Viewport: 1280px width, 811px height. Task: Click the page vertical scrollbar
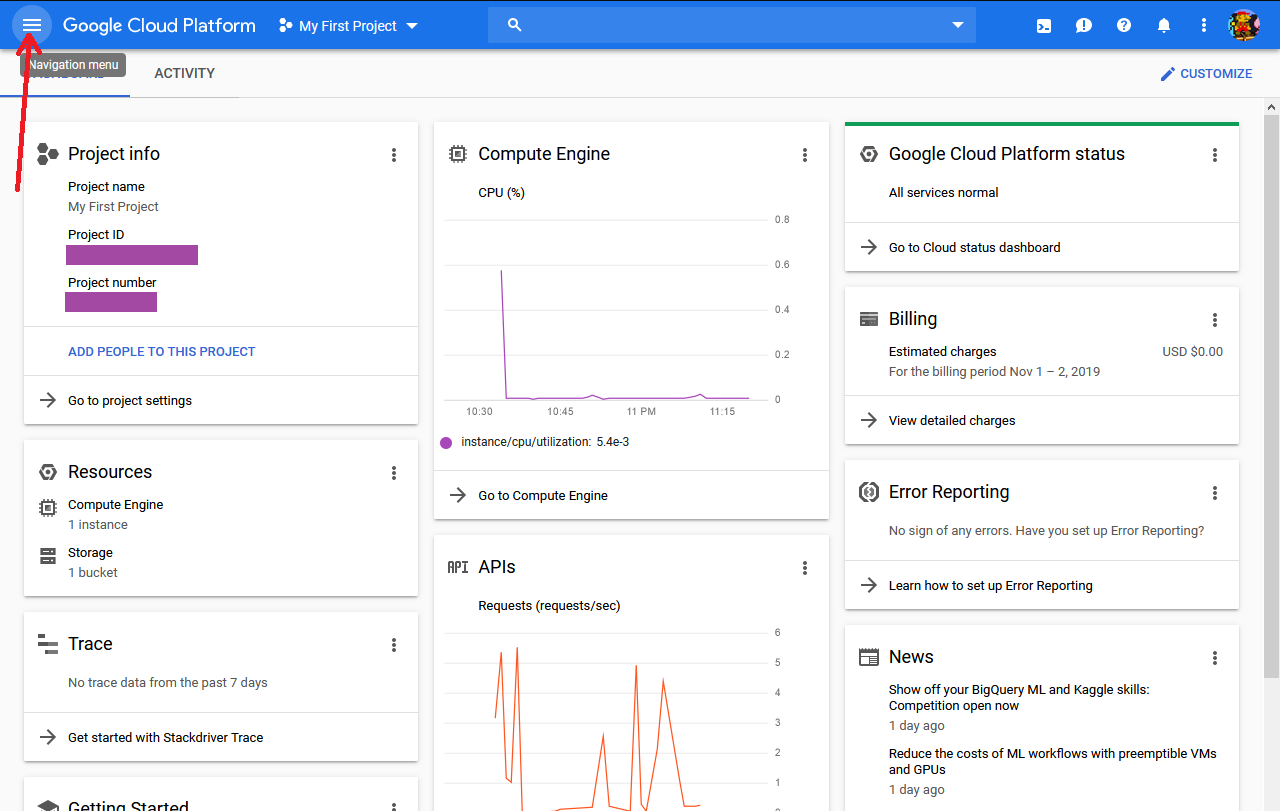tap(1271, 395)
